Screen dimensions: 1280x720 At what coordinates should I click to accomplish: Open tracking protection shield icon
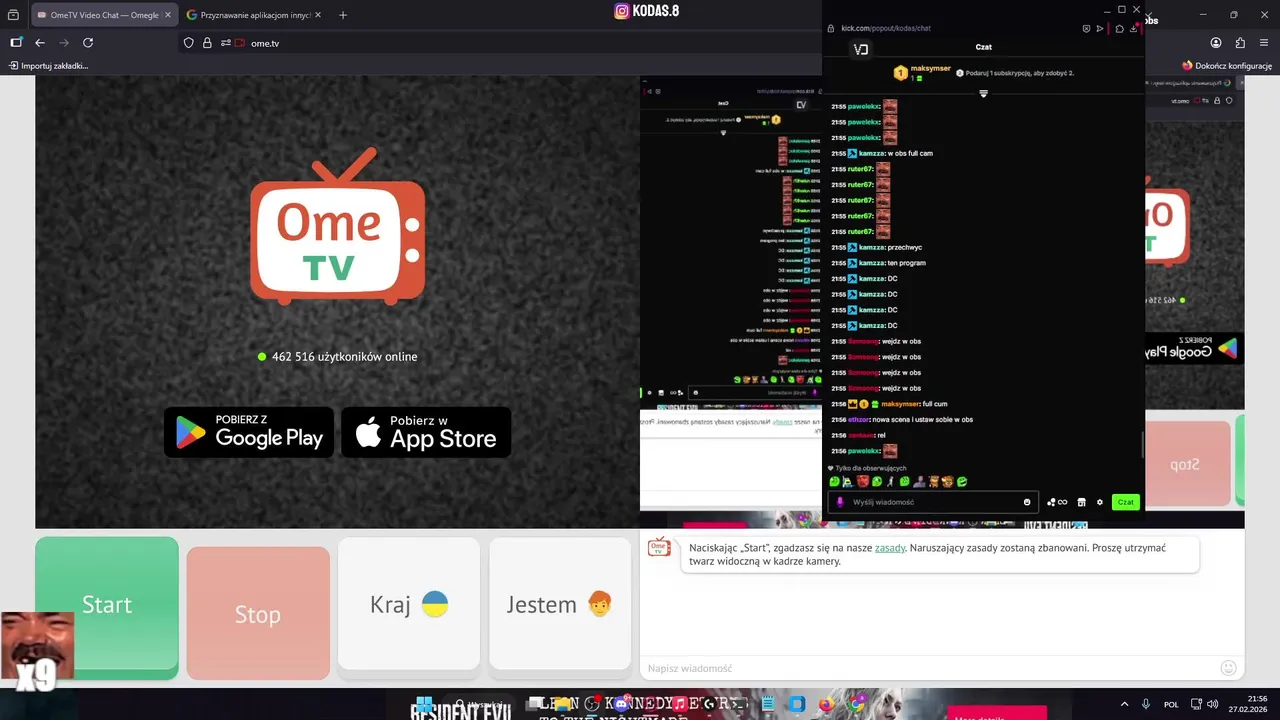tap(188, 43)
